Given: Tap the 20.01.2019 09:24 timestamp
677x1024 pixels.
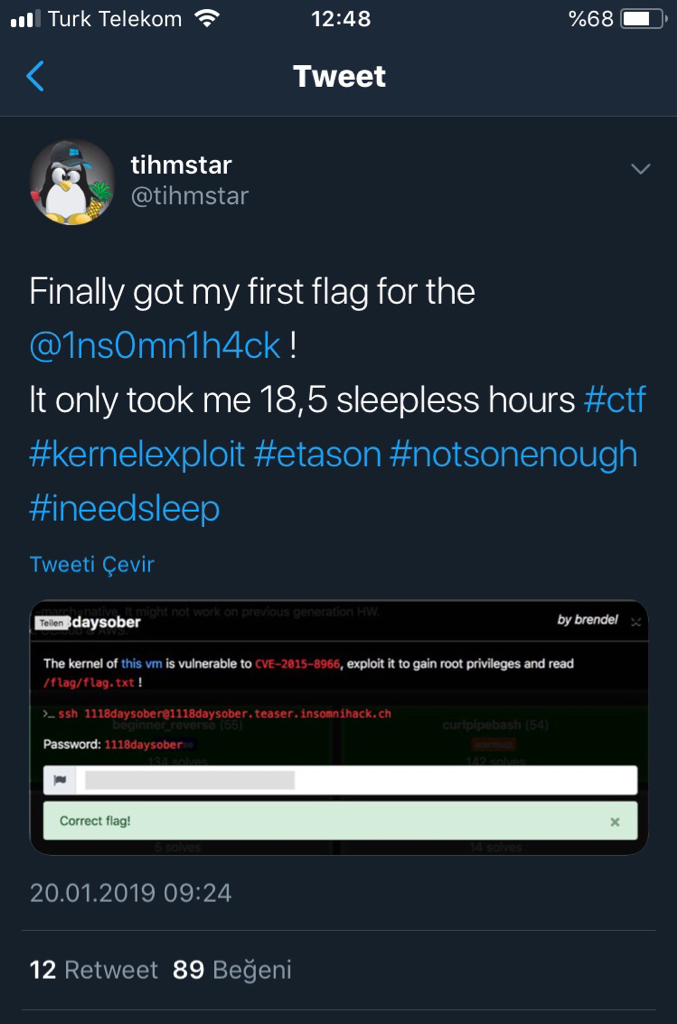Looking at the screenshot, I should (128, 893).
